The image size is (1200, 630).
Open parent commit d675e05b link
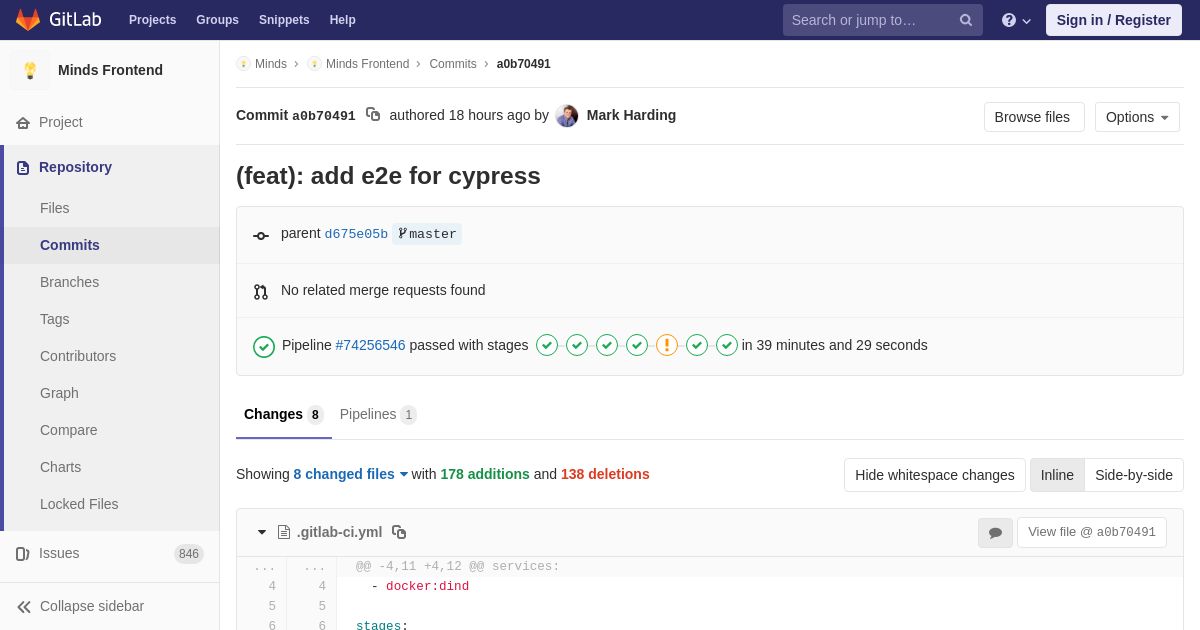click(356, 234)
